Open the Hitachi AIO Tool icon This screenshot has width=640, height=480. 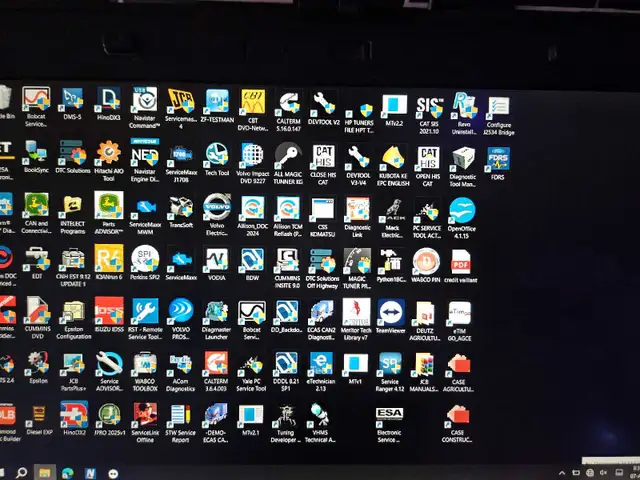(x=108, y=153)
